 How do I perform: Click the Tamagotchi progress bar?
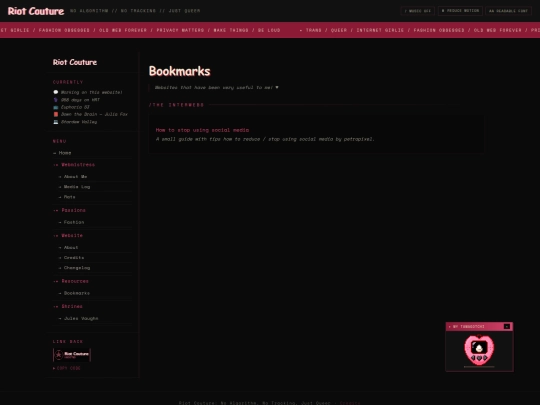(479, 367)
